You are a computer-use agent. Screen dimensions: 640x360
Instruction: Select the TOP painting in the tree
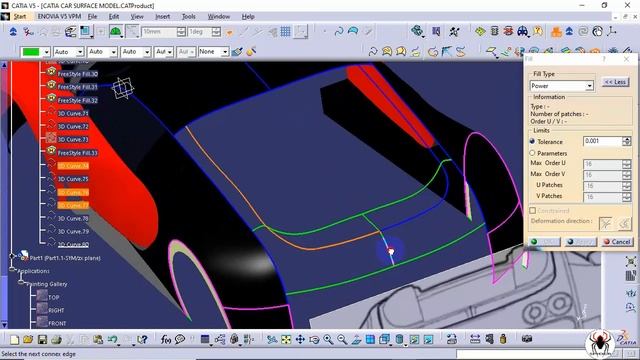(x=54, y=297)
